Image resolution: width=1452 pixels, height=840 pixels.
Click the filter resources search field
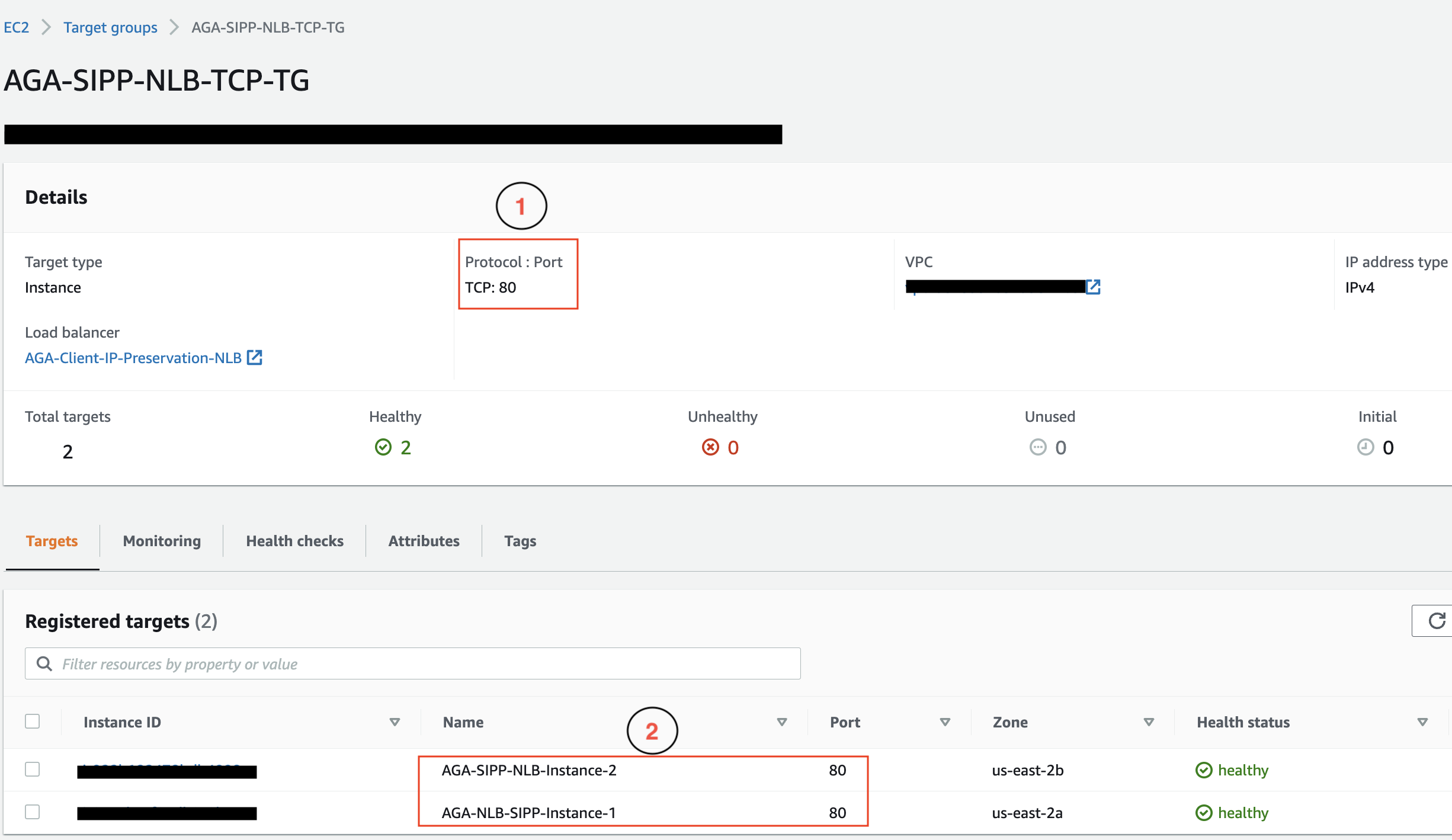click(415, 663)
